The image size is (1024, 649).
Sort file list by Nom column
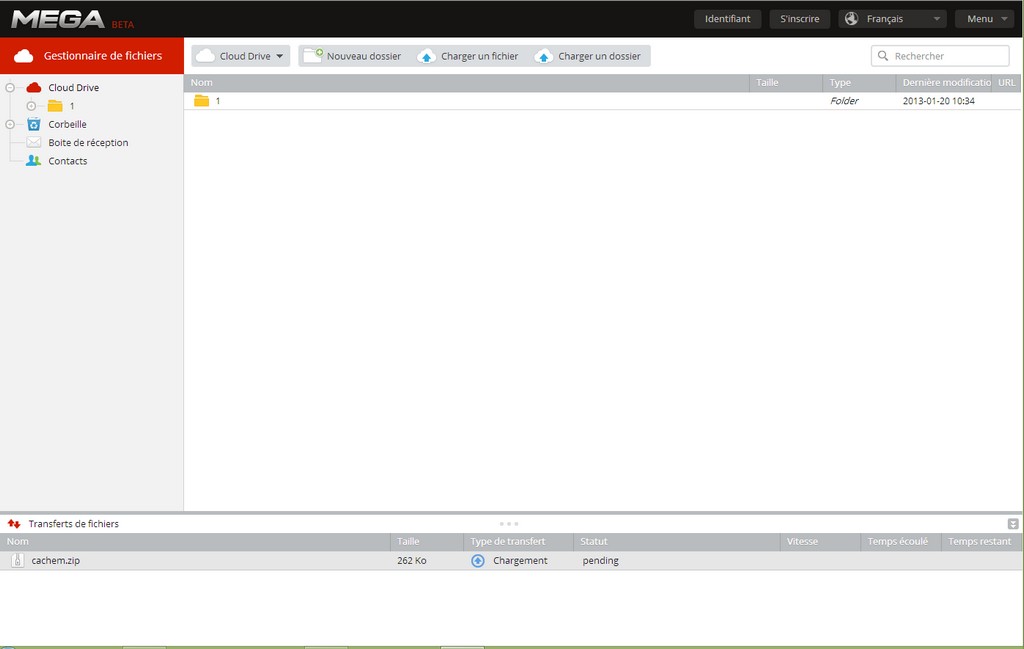pyautogui.click(x=466, y=82)
